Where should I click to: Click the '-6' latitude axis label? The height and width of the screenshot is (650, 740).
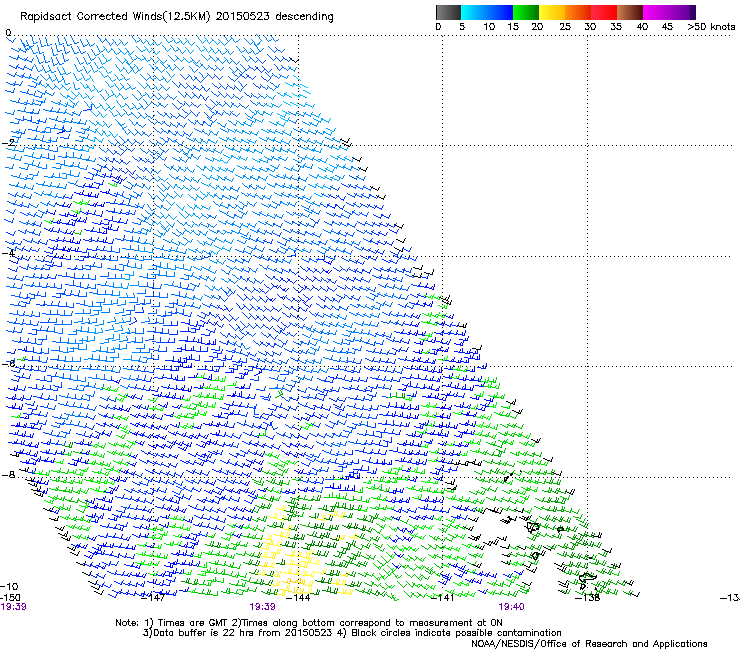pyautogui.click(x=8, y=363)
